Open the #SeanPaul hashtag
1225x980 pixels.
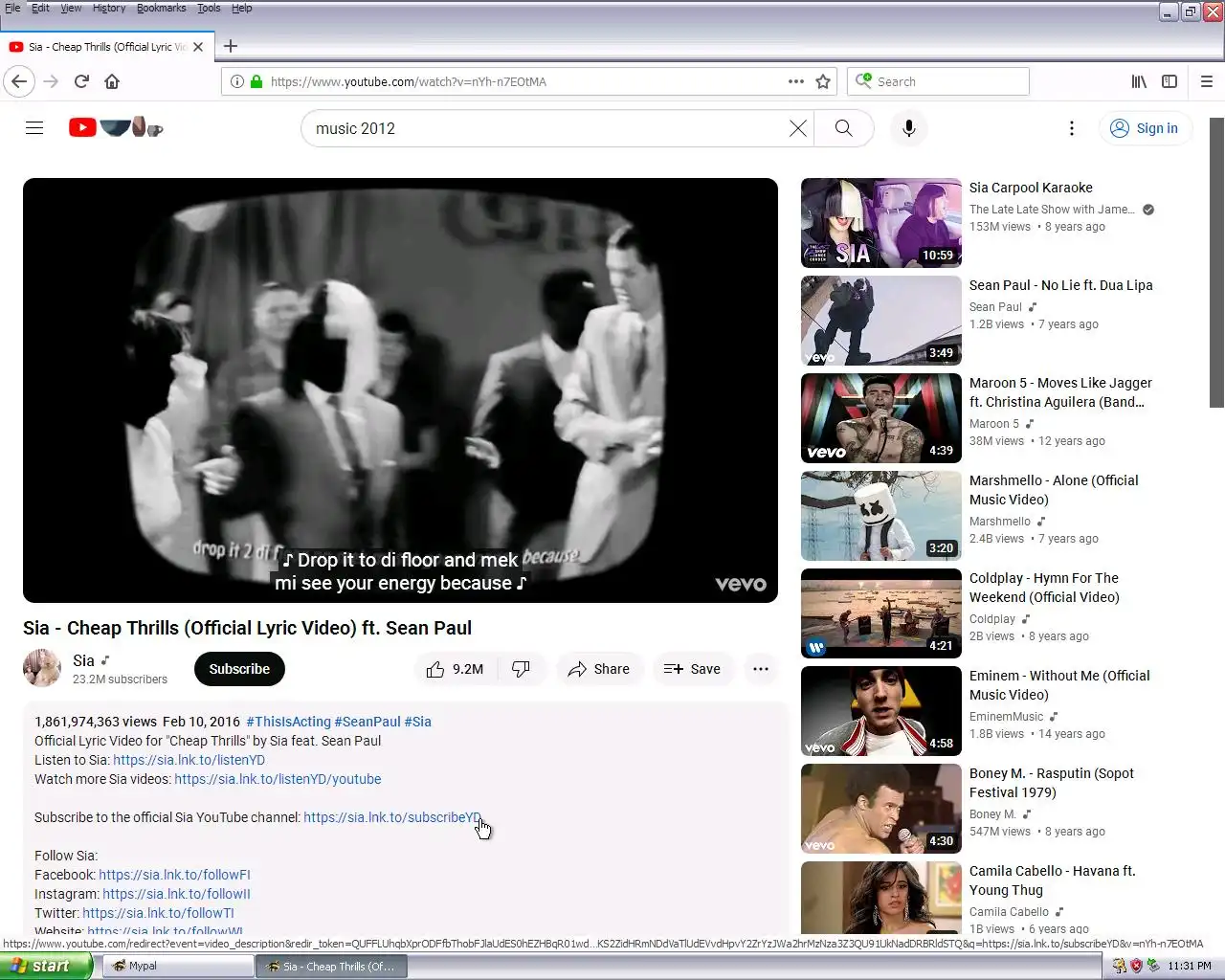coord(367,722)
